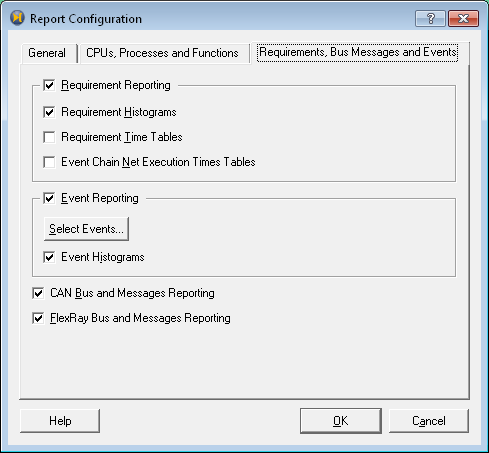Toggle Requirement Reporting checkbox
The height and width of the screenshot is (453, 489).
pyautogui.click(x=49, y=85)
